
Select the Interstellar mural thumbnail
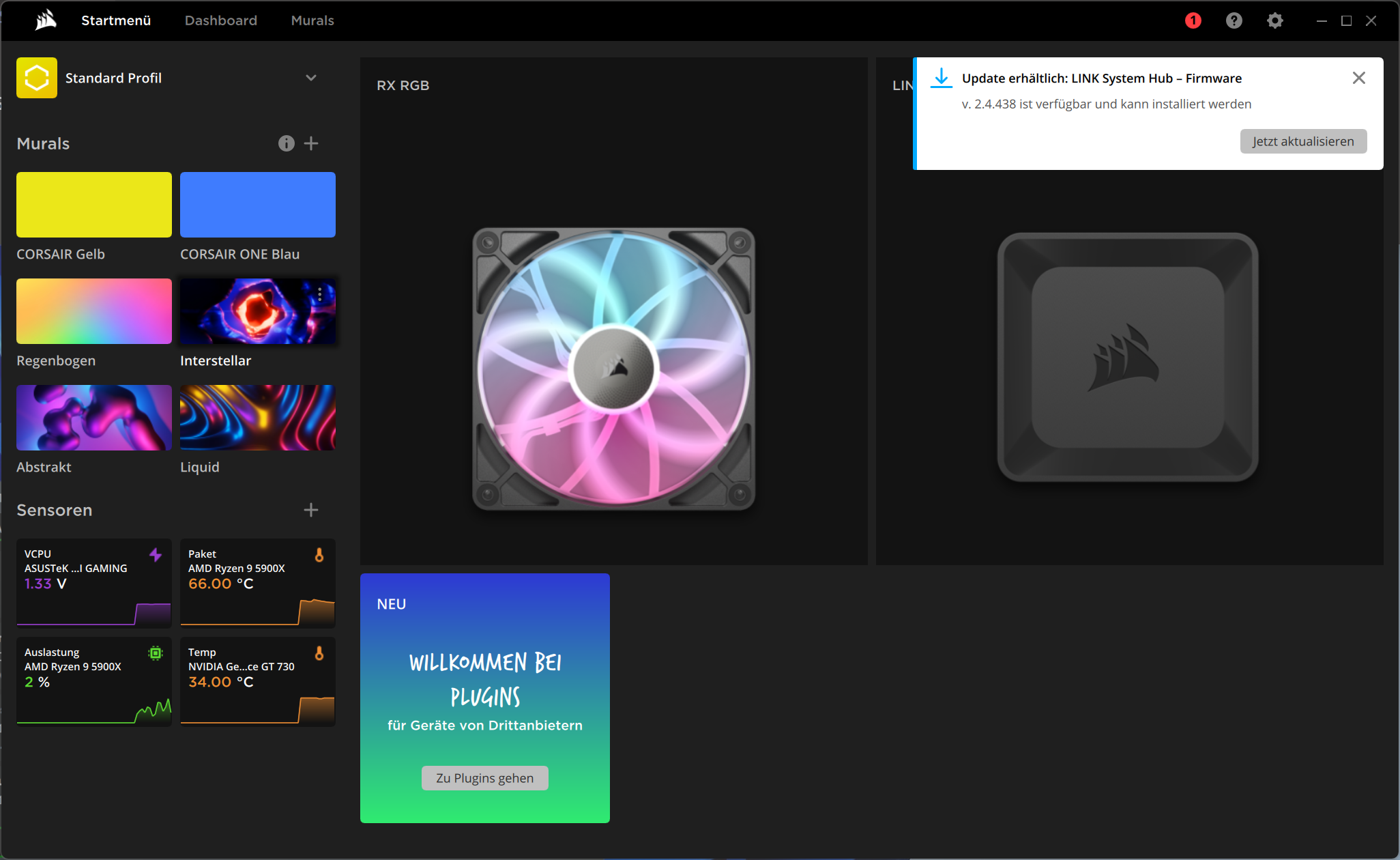(258, 311)
